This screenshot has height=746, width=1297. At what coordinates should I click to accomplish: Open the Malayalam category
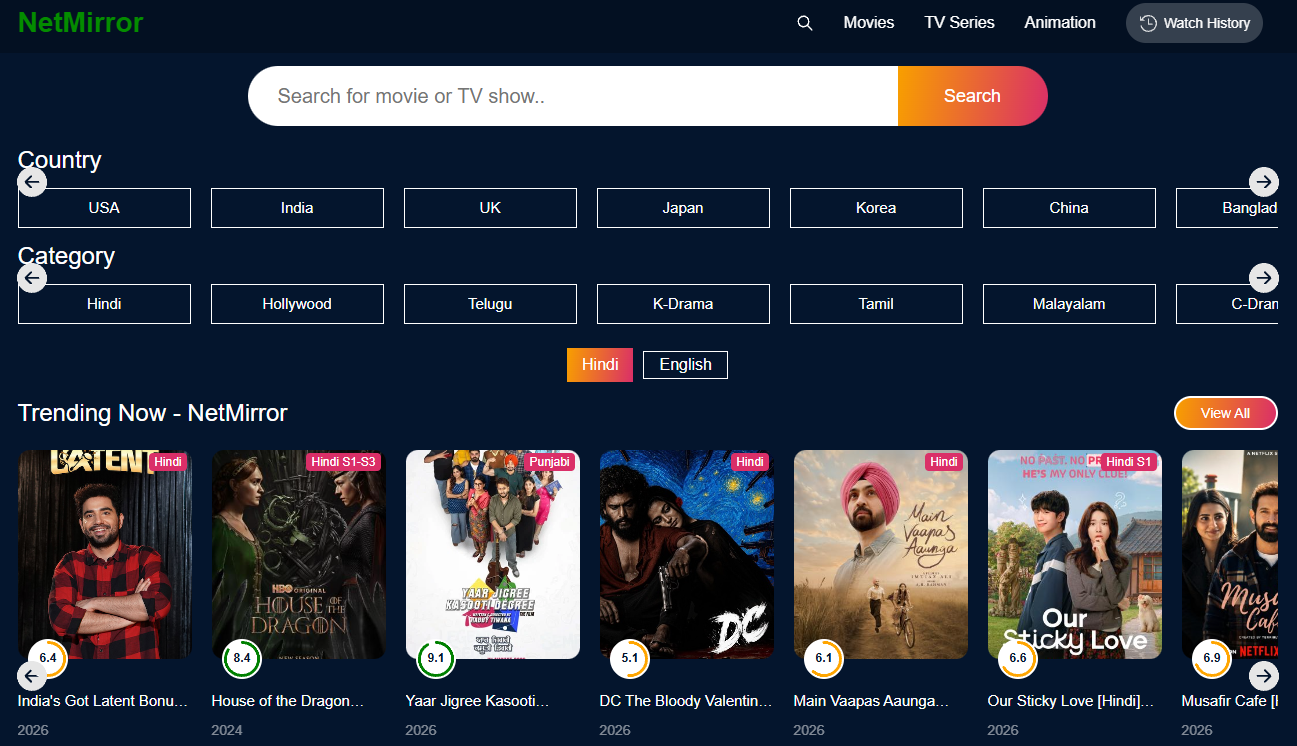[1069, 304]
